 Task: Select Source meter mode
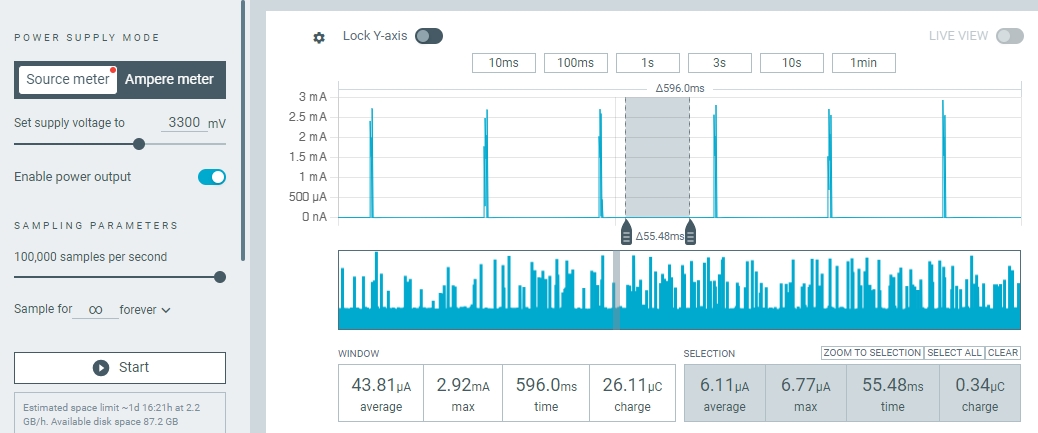[68, 79]
